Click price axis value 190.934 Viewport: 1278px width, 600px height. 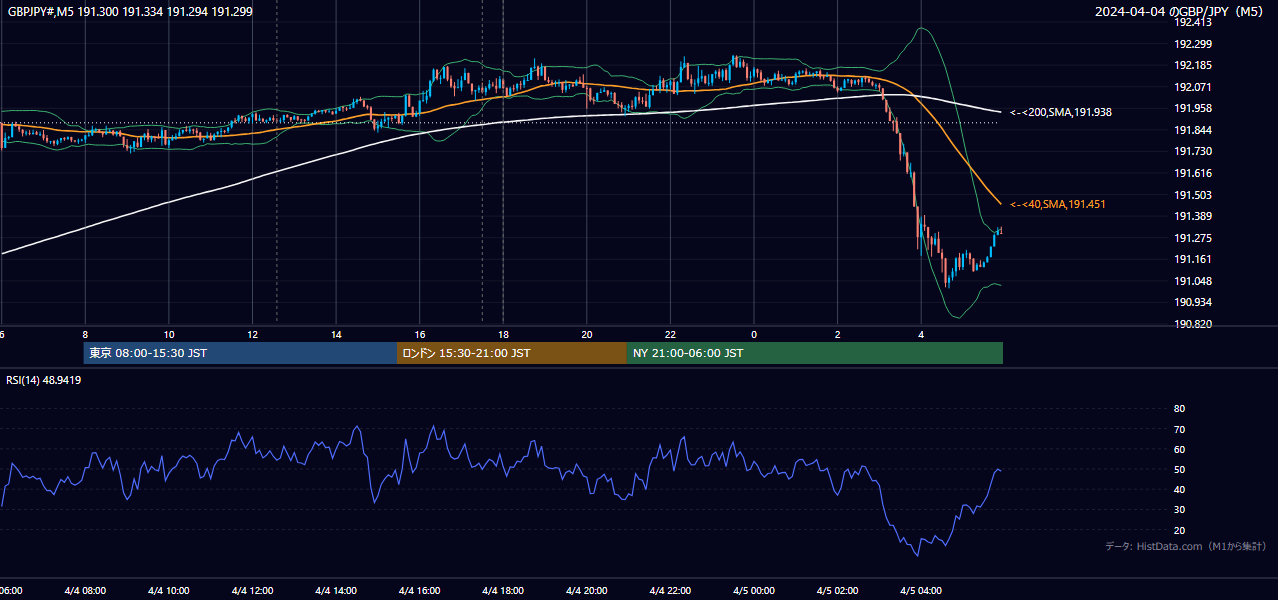(1193, 302)
